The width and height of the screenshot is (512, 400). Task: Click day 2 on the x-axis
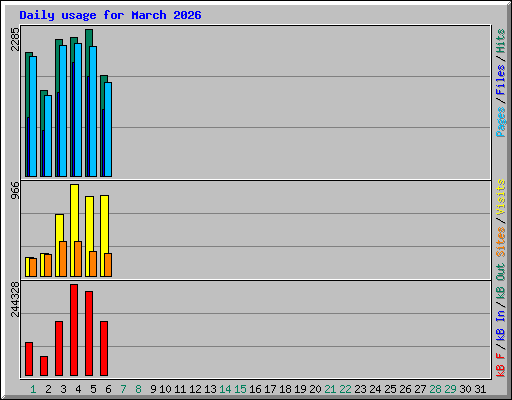(48, 389)
